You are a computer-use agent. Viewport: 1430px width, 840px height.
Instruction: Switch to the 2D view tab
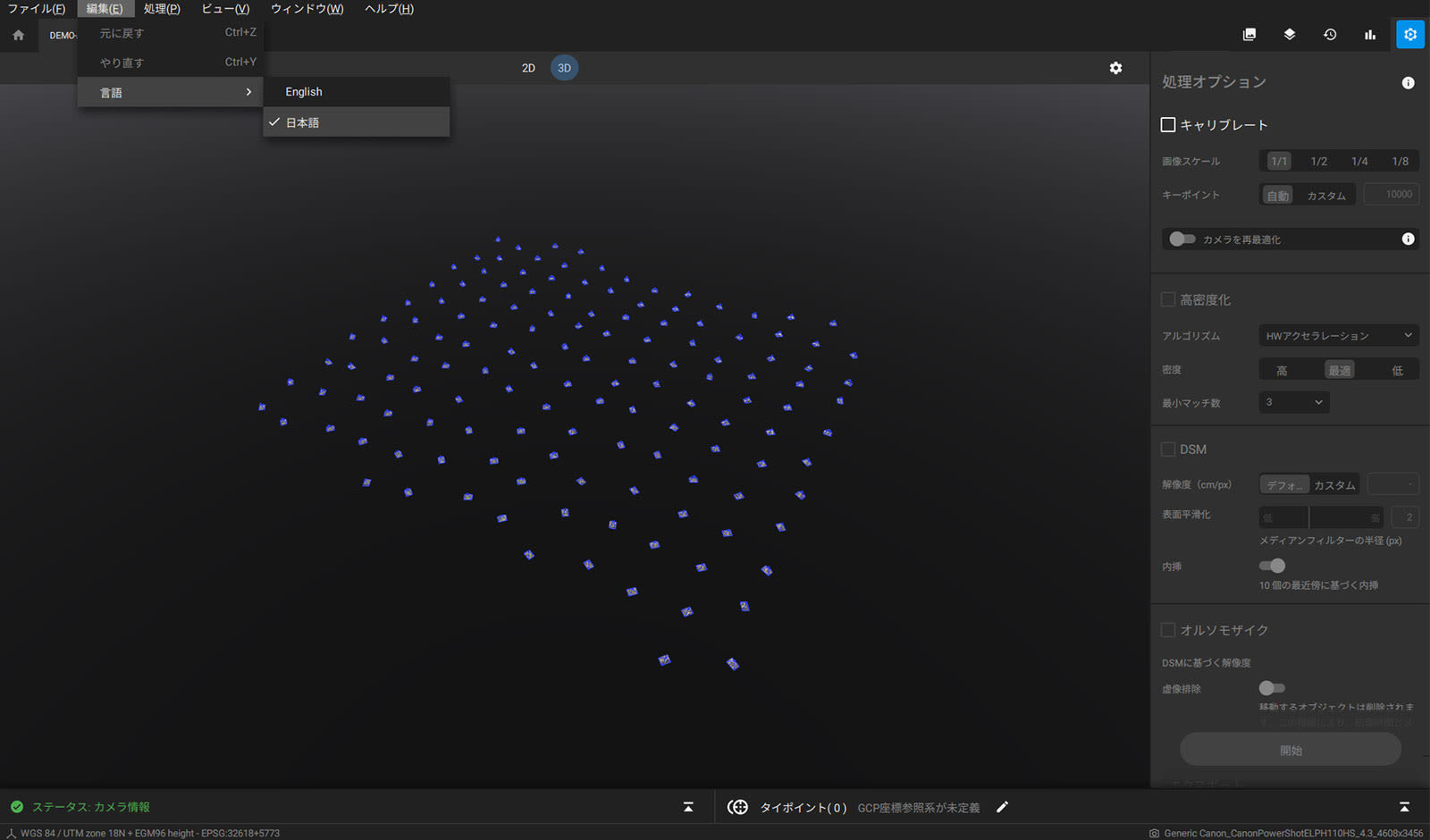tap(528, 67)
